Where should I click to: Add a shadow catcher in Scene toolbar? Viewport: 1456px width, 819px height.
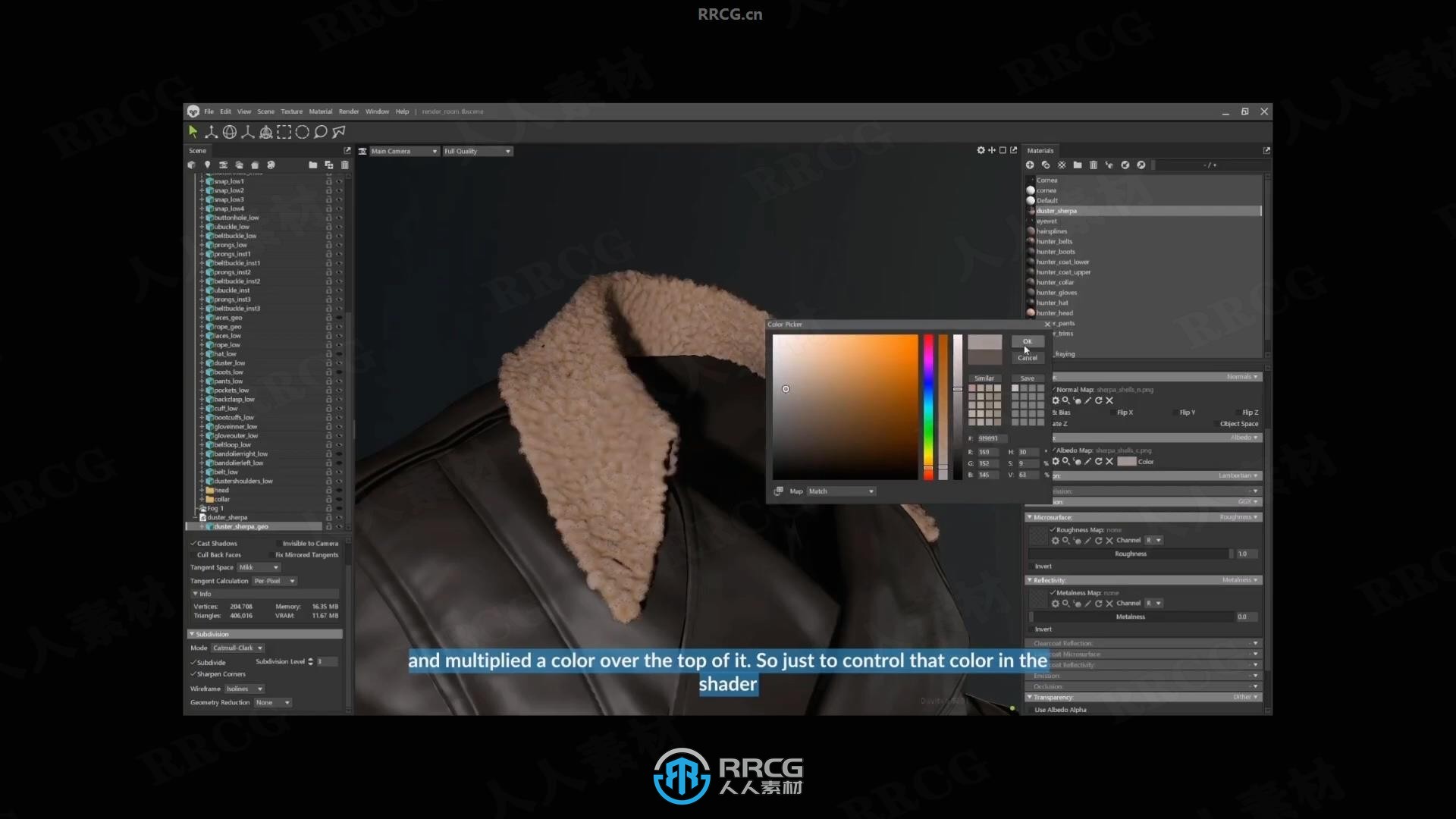[x=255, y=165]
